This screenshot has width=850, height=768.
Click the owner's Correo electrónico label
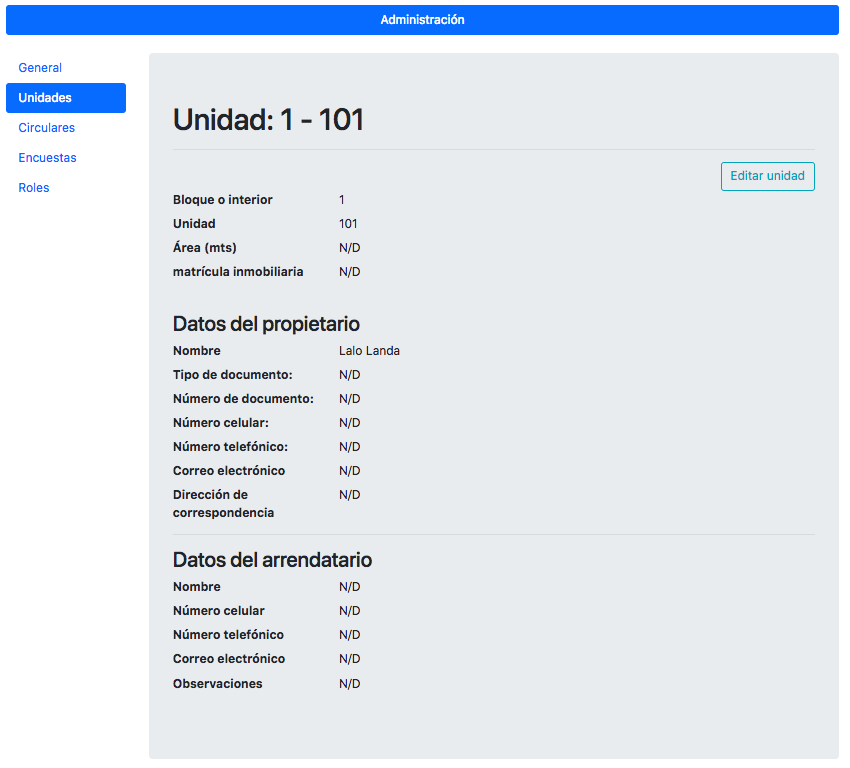pyautogui.click(x=229, y=470)
